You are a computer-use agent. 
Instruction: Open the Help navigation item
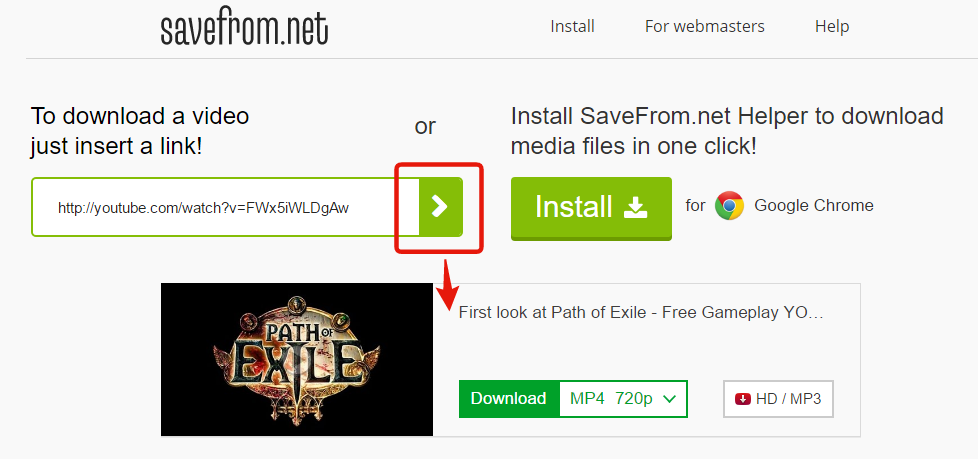pos(831,26)
